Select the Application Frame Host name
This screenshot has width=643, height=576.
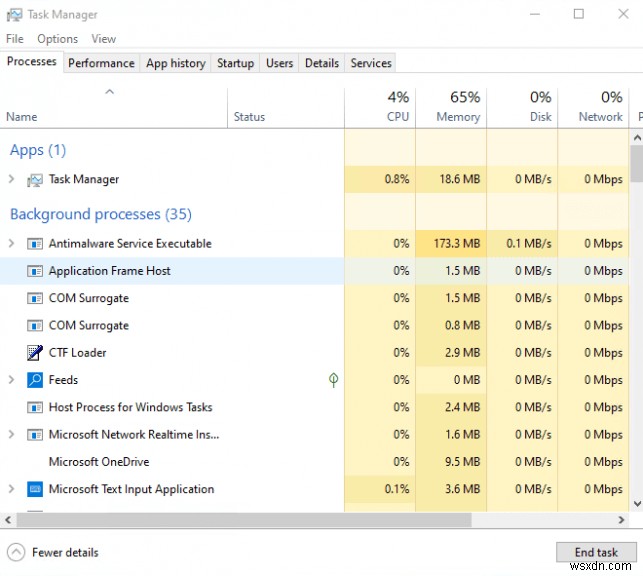coord(109,271)
